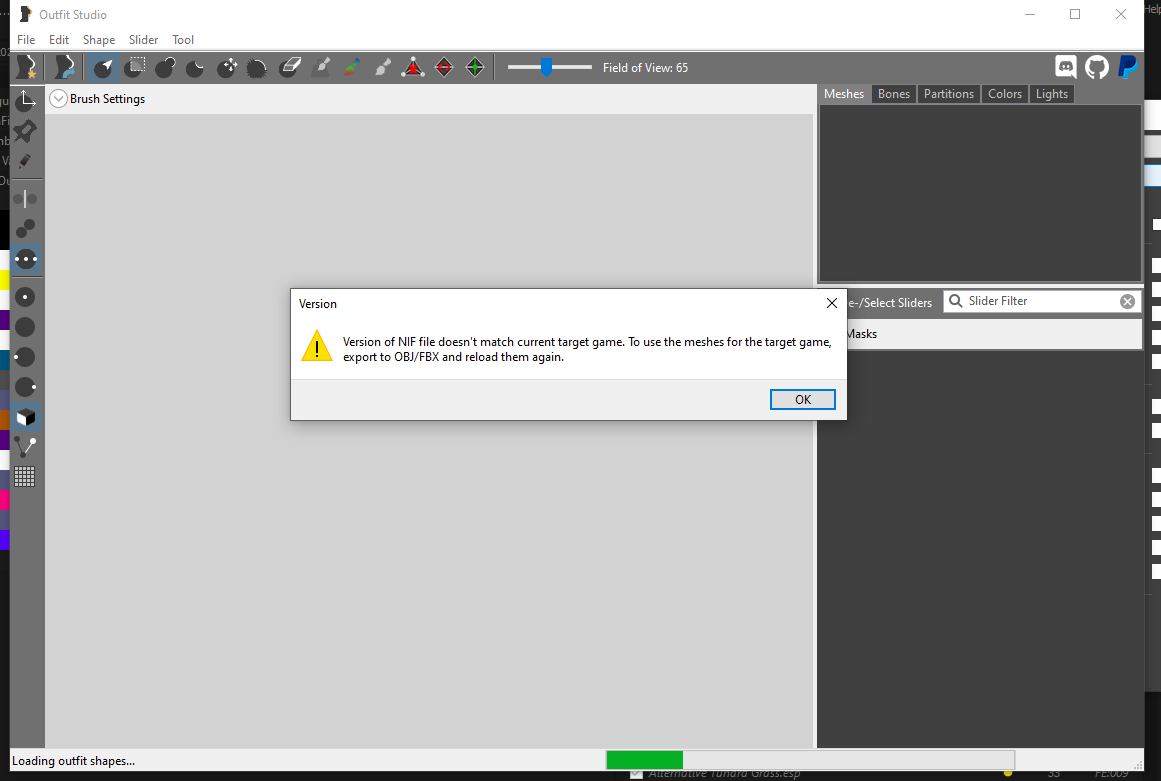Select the Weight paint brush tool
Screen dimensions: 1161x781
321,67
